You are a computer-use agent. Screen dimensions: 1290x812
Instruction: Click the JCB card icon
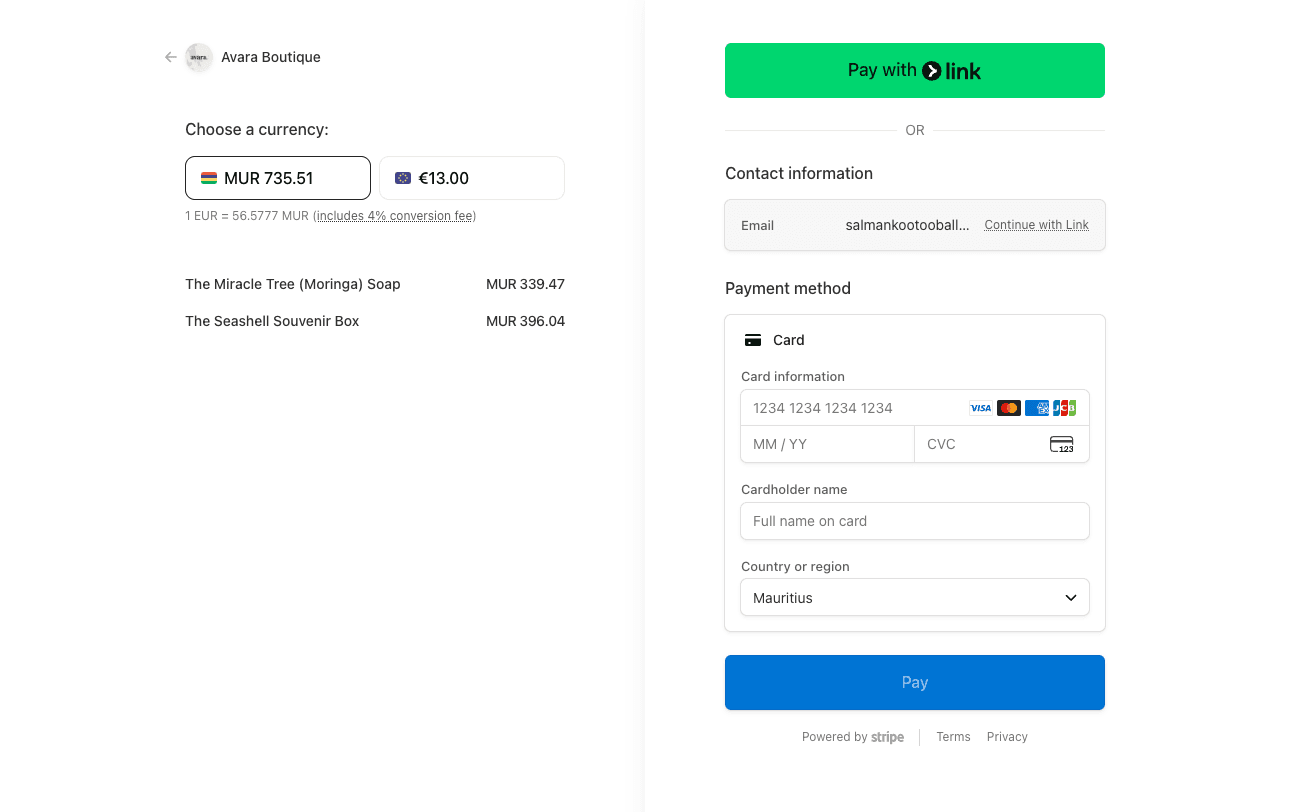[1064, 408]
